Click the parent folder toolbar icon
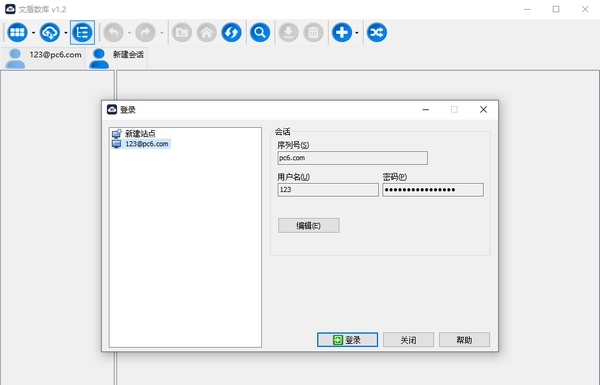 point(182,33)
